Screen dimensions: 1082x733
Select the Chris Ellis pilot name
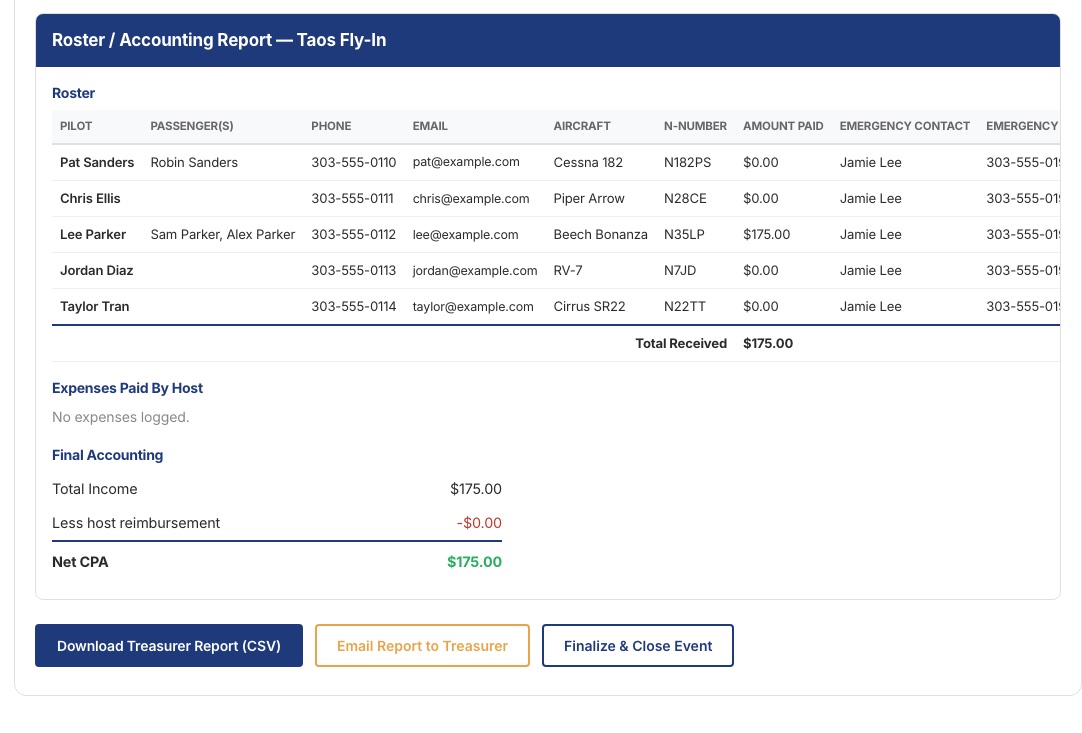pyautogui.click(x=90, y=198)
